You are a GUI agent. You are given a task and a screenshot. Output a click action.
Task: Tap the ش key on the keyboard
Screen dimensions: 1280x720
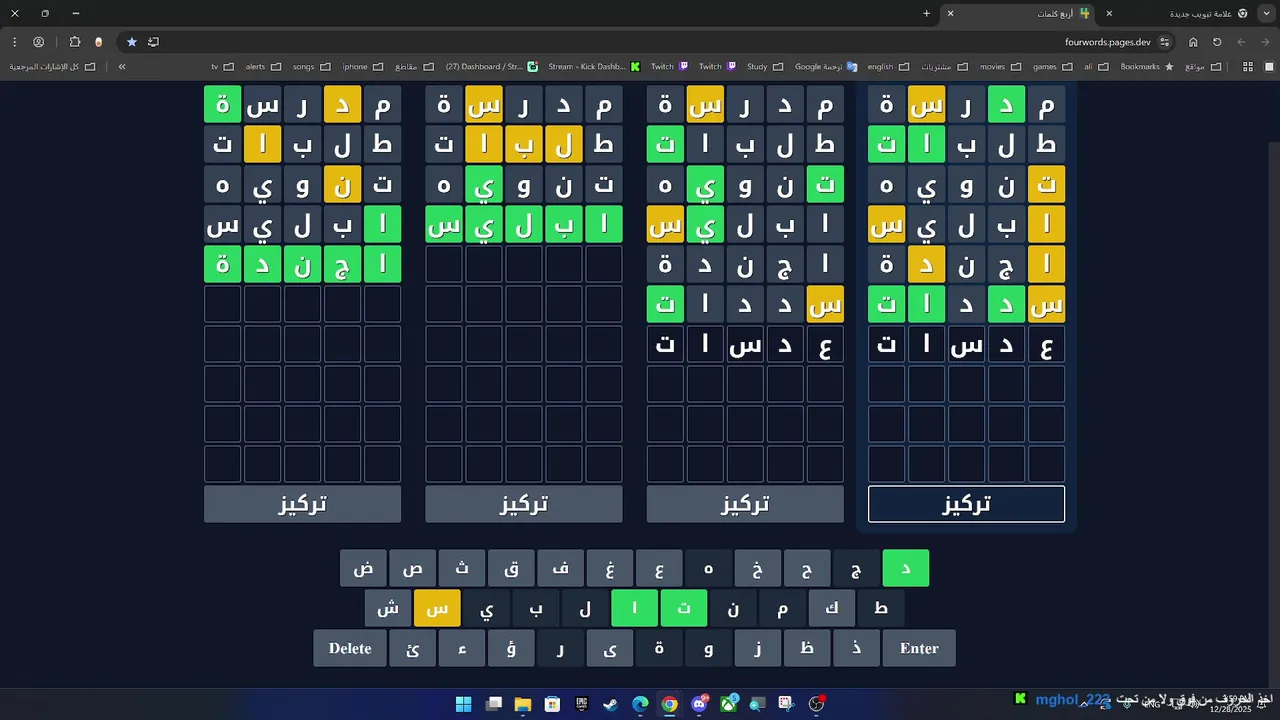[x=387, y=608]
